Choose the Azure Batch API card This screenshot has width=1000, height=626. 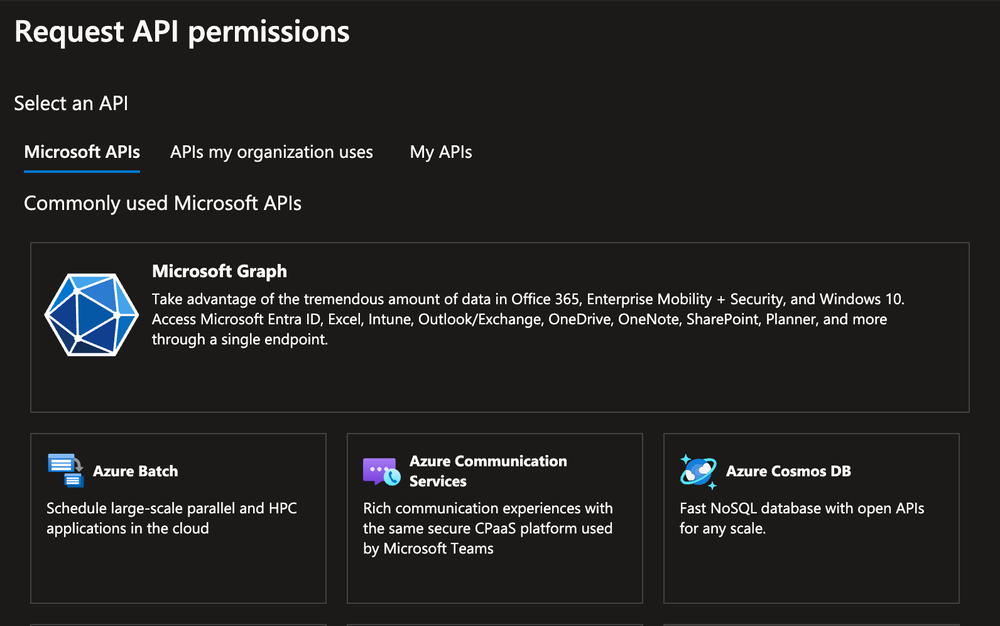178,518
